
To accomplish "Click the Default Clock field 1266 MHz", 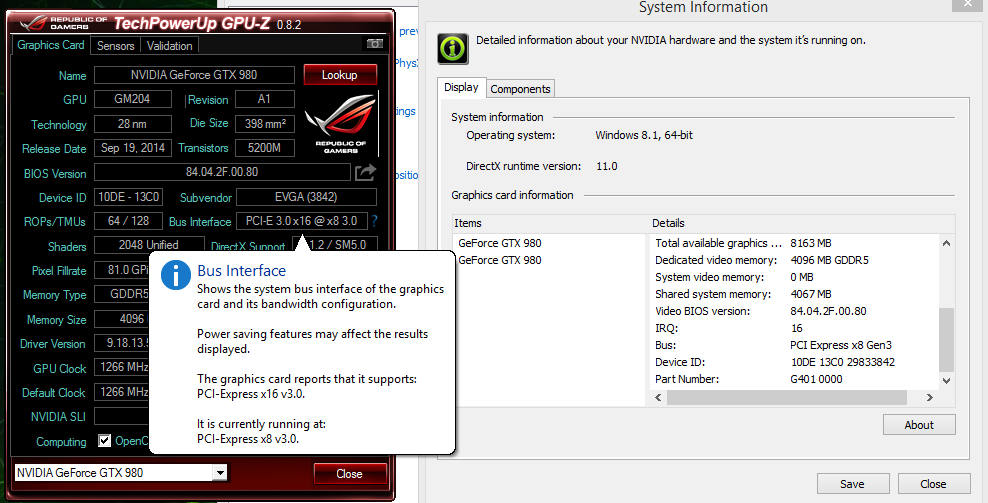I will click(x=122, y=391).
